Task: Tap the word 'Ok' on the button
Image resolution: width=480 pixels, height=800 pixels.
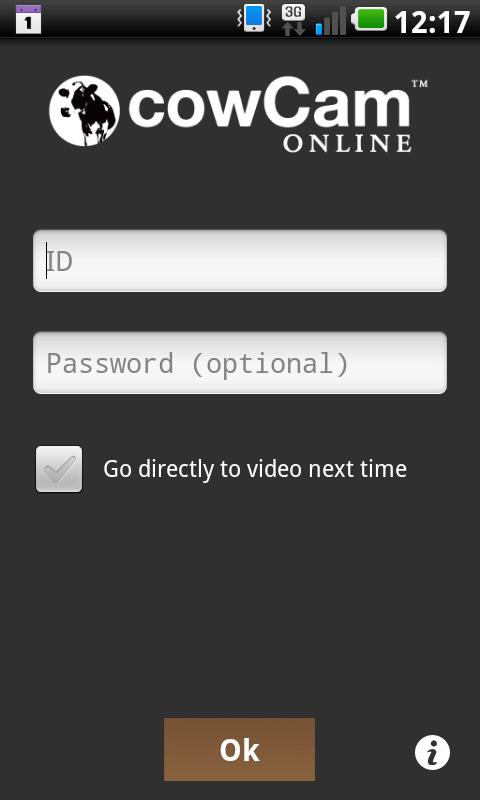Action: tap(239, 751)
